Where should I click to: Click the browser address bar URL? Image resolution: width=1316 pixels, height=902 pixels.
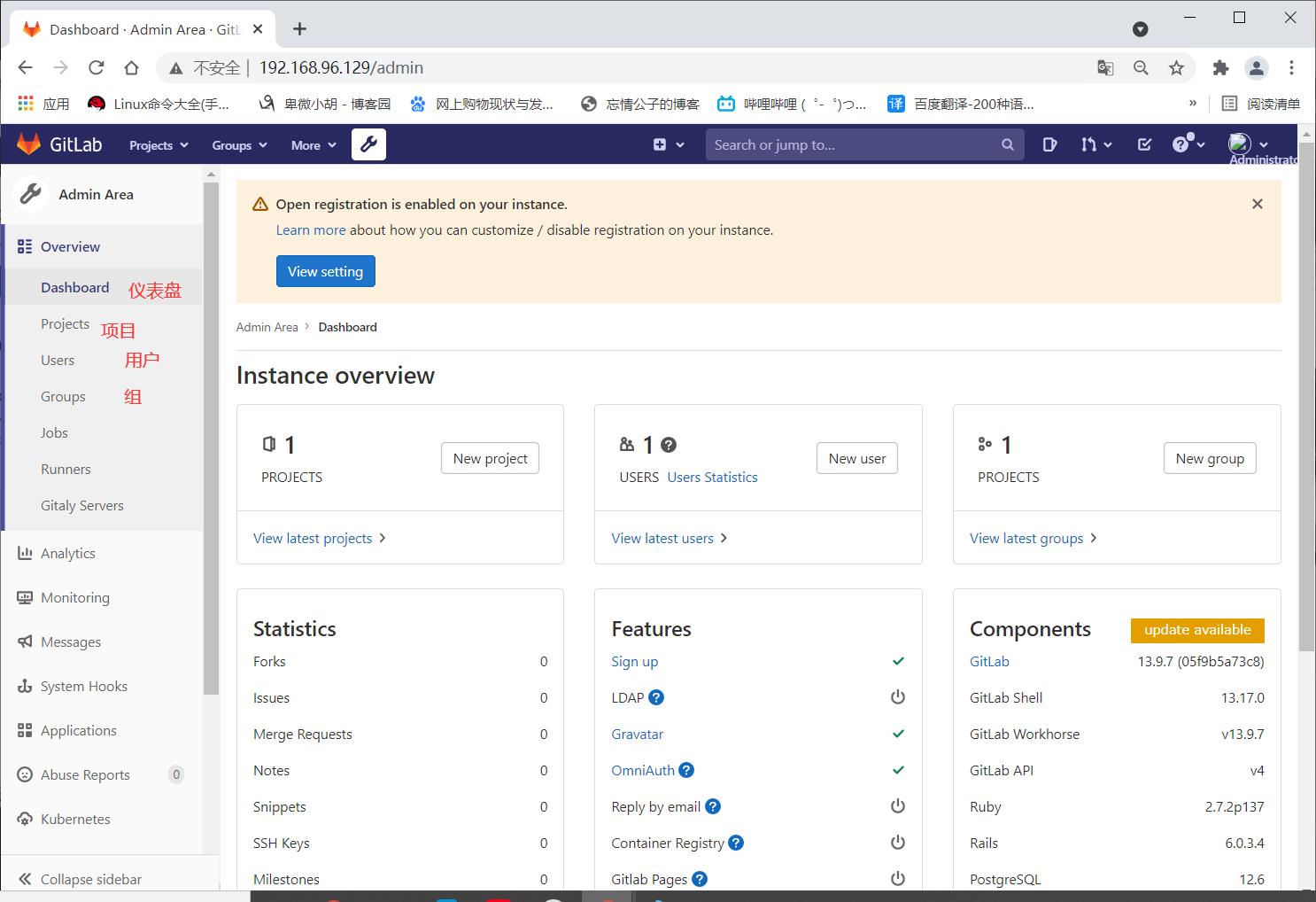(341, 67)
